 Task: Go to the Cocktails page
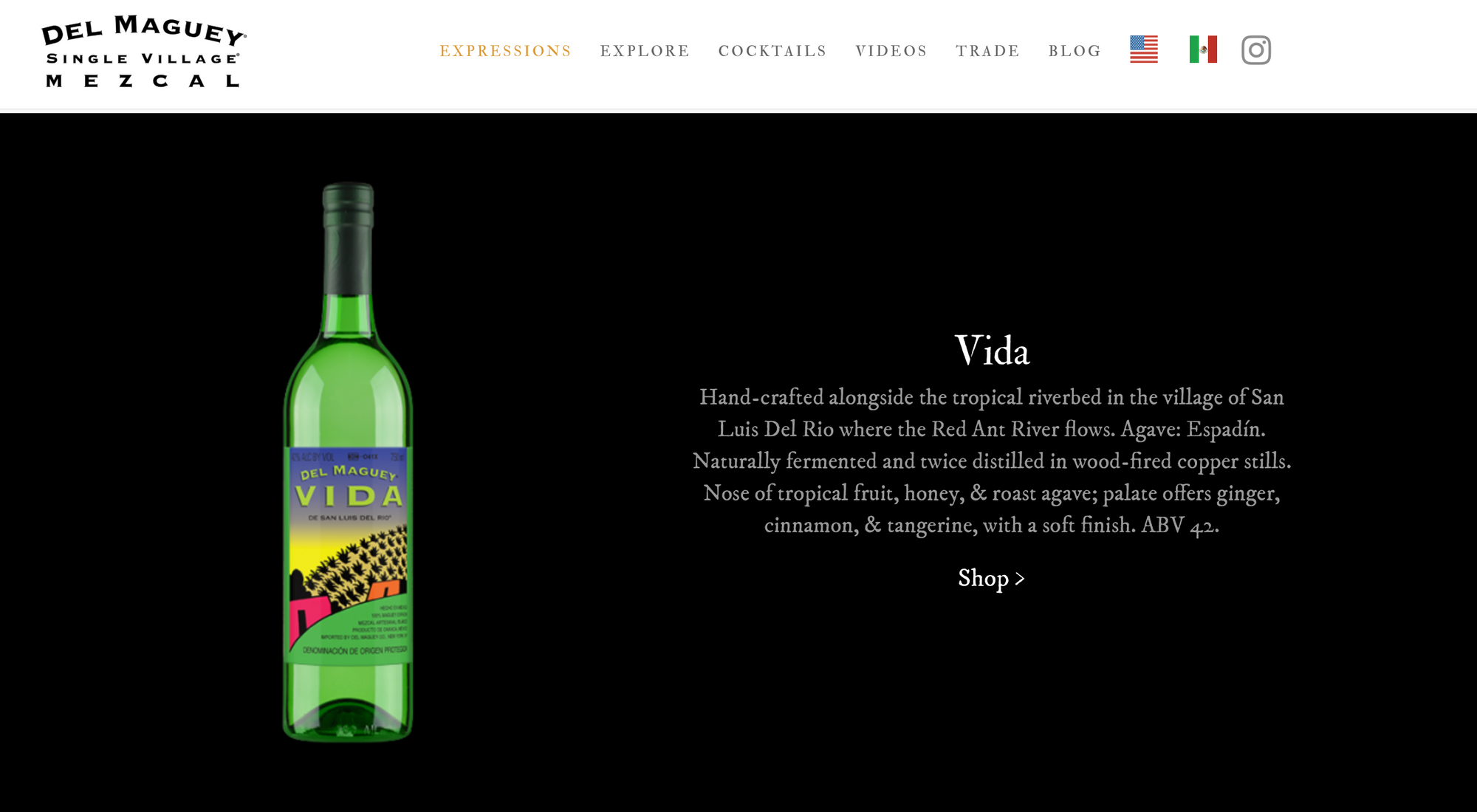[772, 51]
